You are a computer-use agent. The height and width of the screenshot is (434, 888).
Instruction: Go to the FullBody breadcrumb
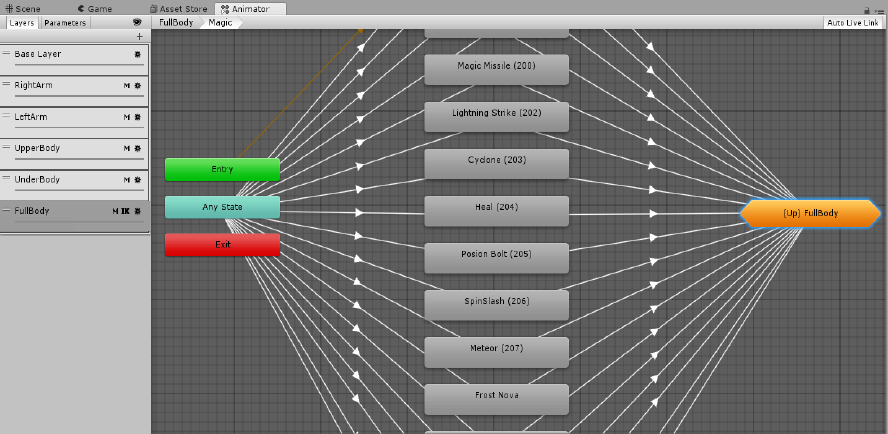[176, 23]
